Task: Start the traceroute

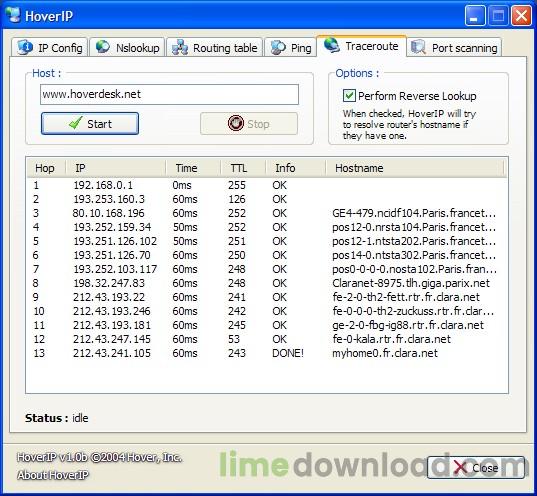Action: coord(90,123)
